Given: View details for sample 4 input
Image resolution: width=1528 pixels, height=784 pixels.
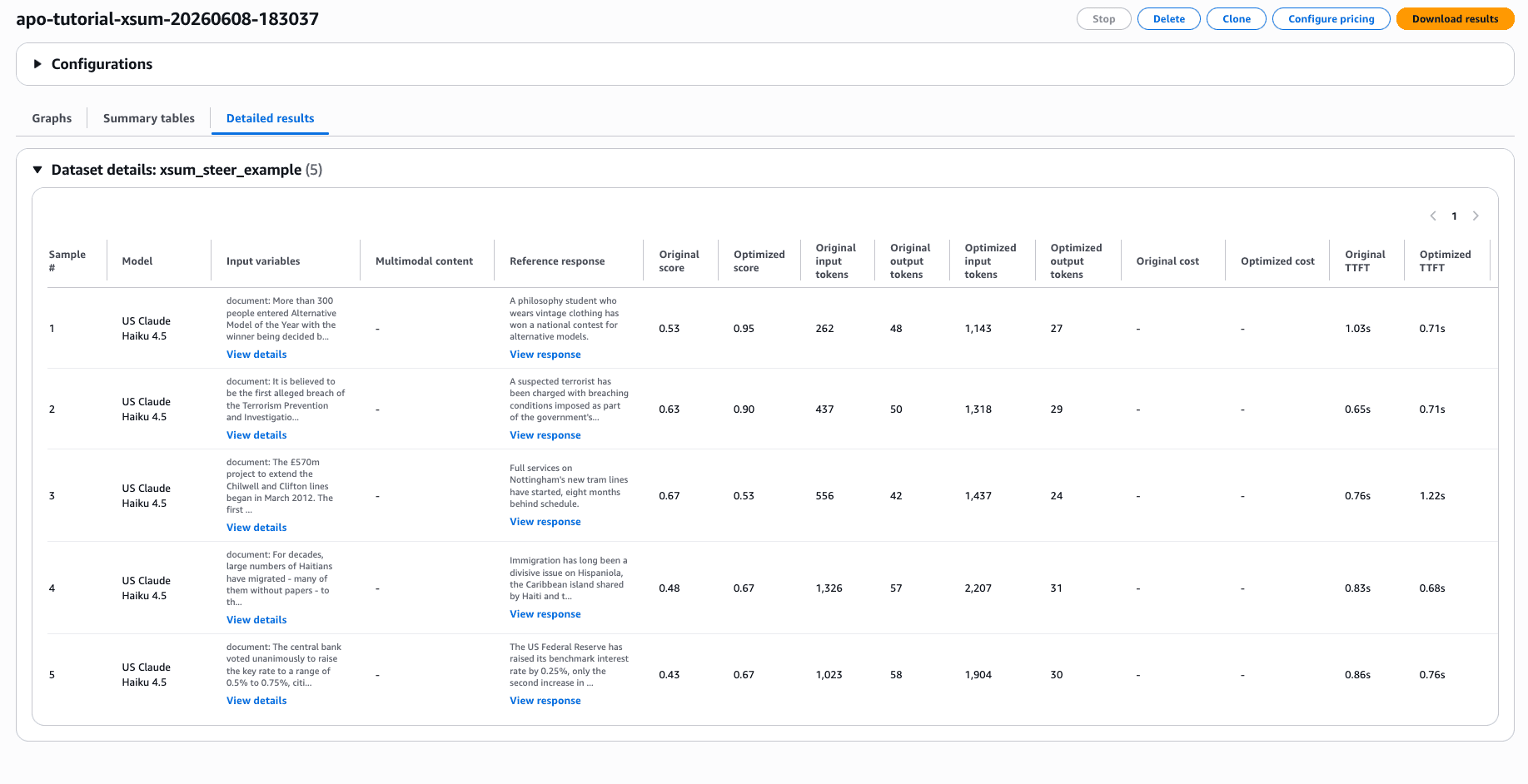Looking at the screenshot, I should [256, 620].
